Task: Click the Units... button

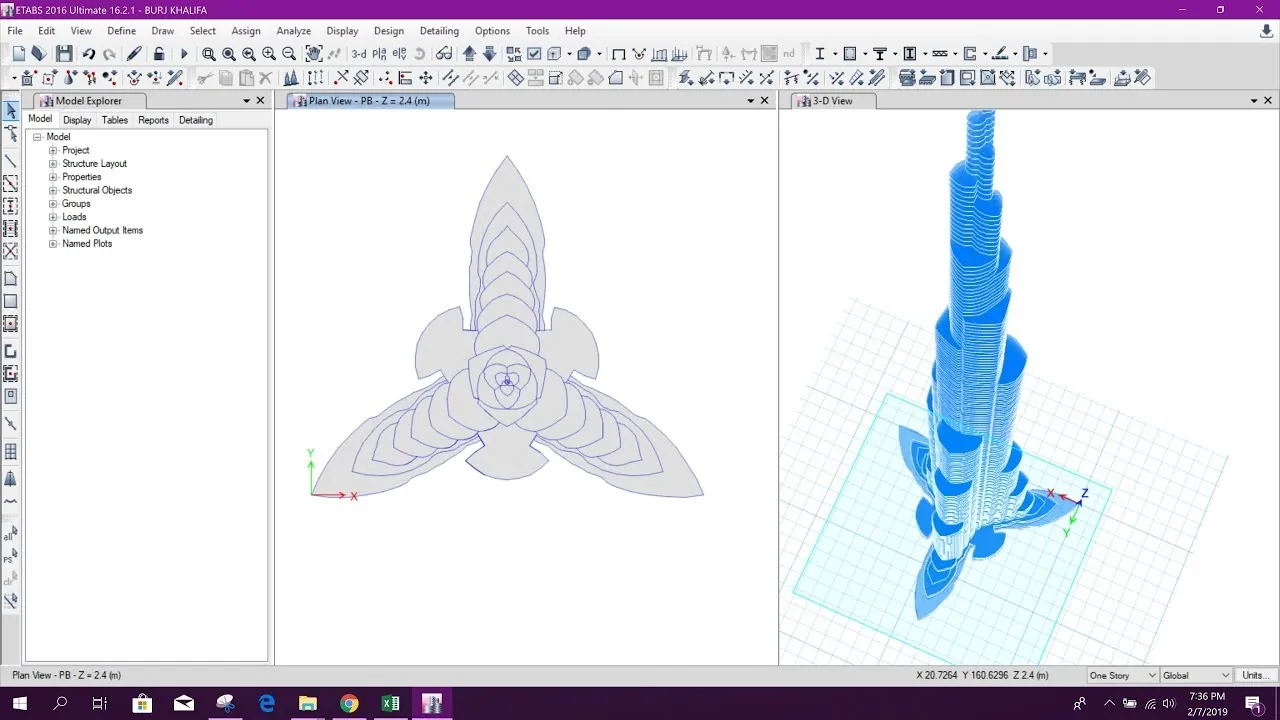Action: coord(1256,676)
